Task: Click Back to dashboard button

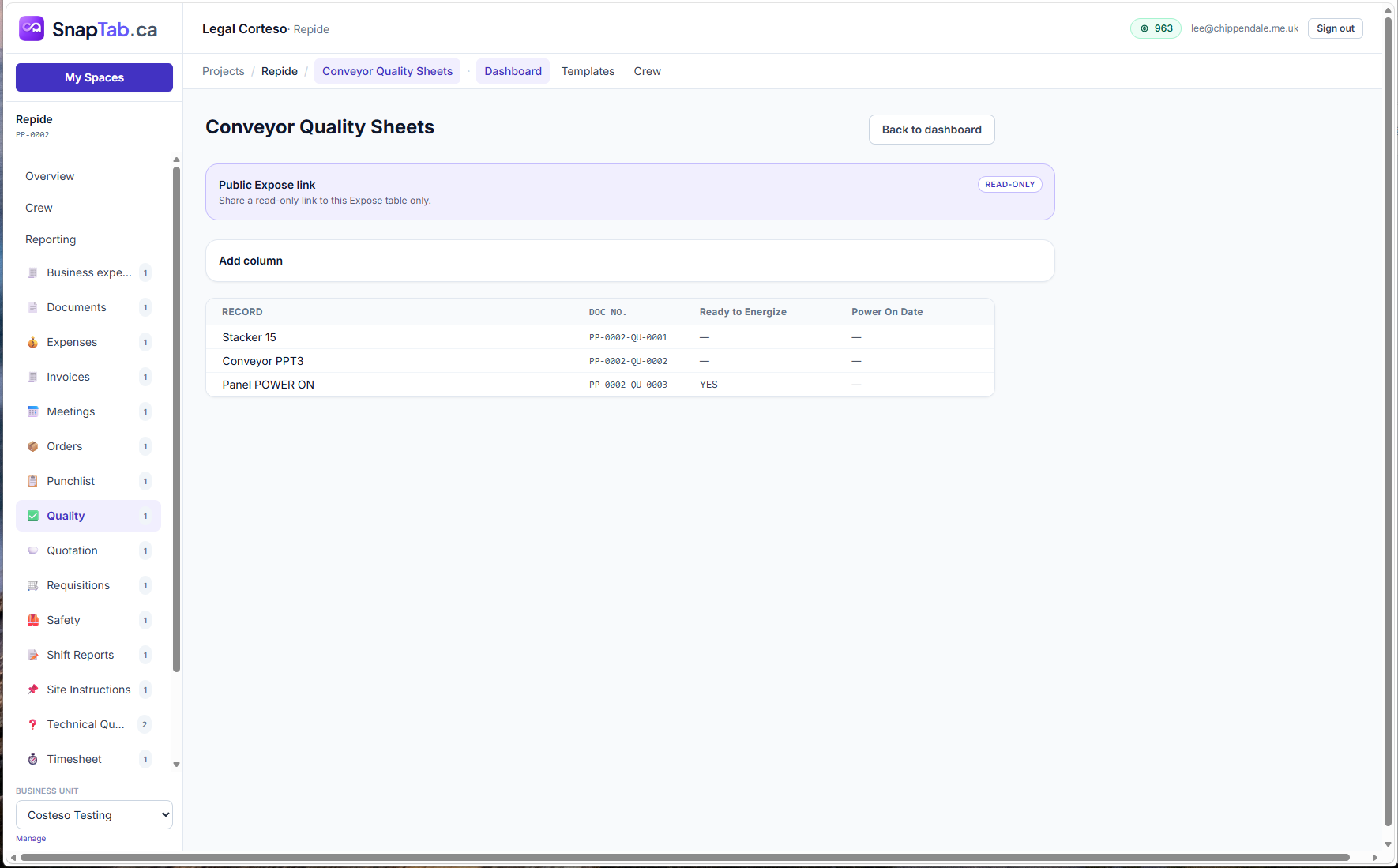Action: click(931, 130)
